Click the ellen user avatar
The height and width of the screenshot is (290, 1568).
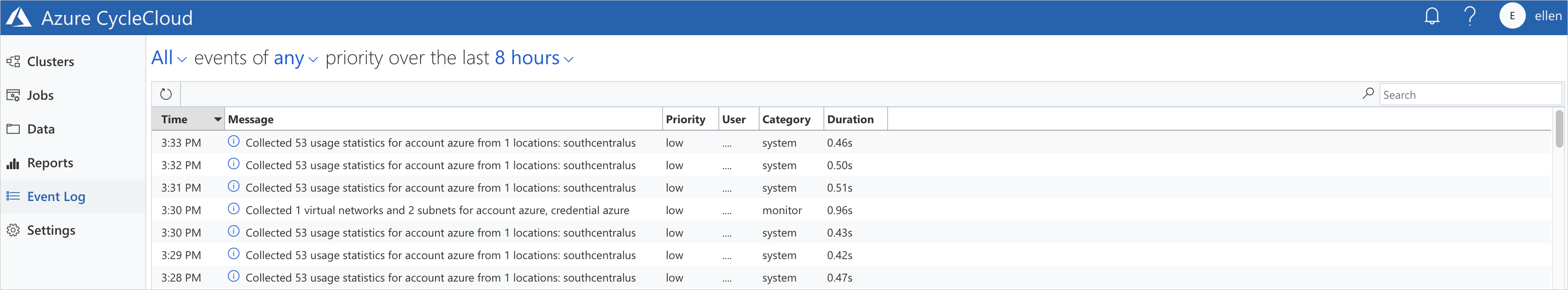coord(1511,16)
